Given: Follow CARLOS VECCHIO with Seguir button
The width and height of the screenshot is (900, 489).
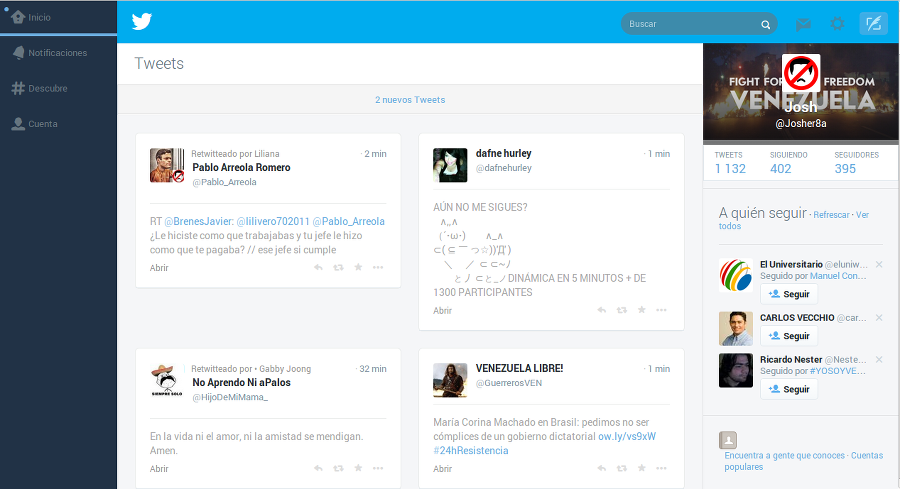Looking at the screenshot, I should (789, 336).
